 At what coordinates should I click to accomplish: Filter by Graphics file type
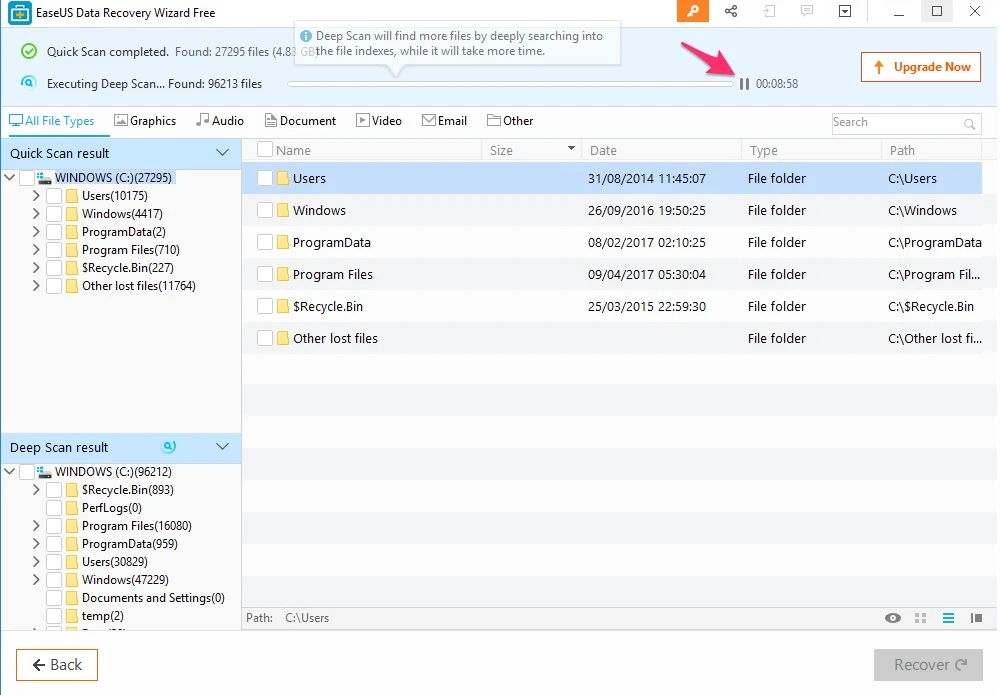point(145,121)
